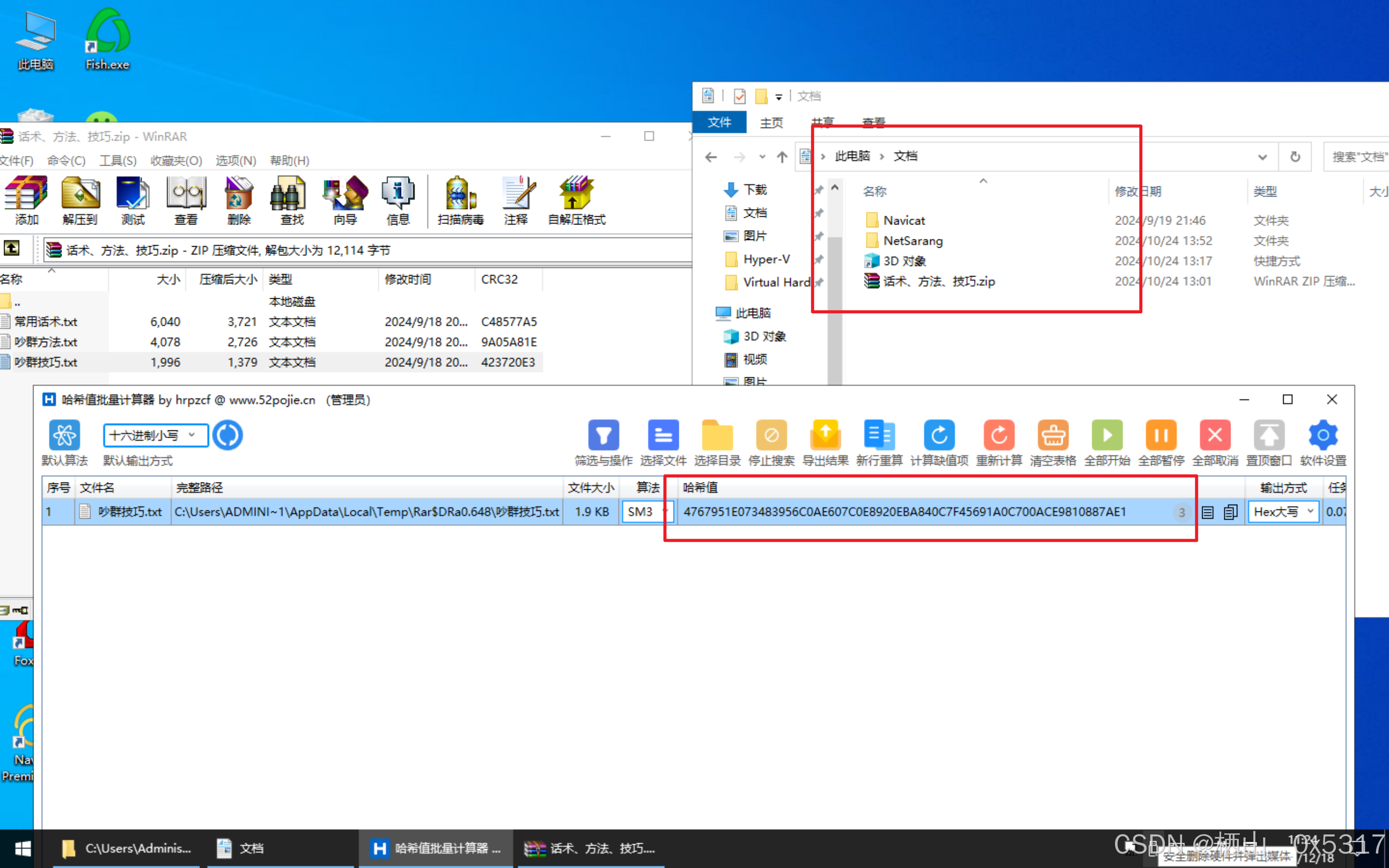1389x868 pixels.
Task: Open the Hex大写 output mode dropdown
Action: pos(1283,511)
